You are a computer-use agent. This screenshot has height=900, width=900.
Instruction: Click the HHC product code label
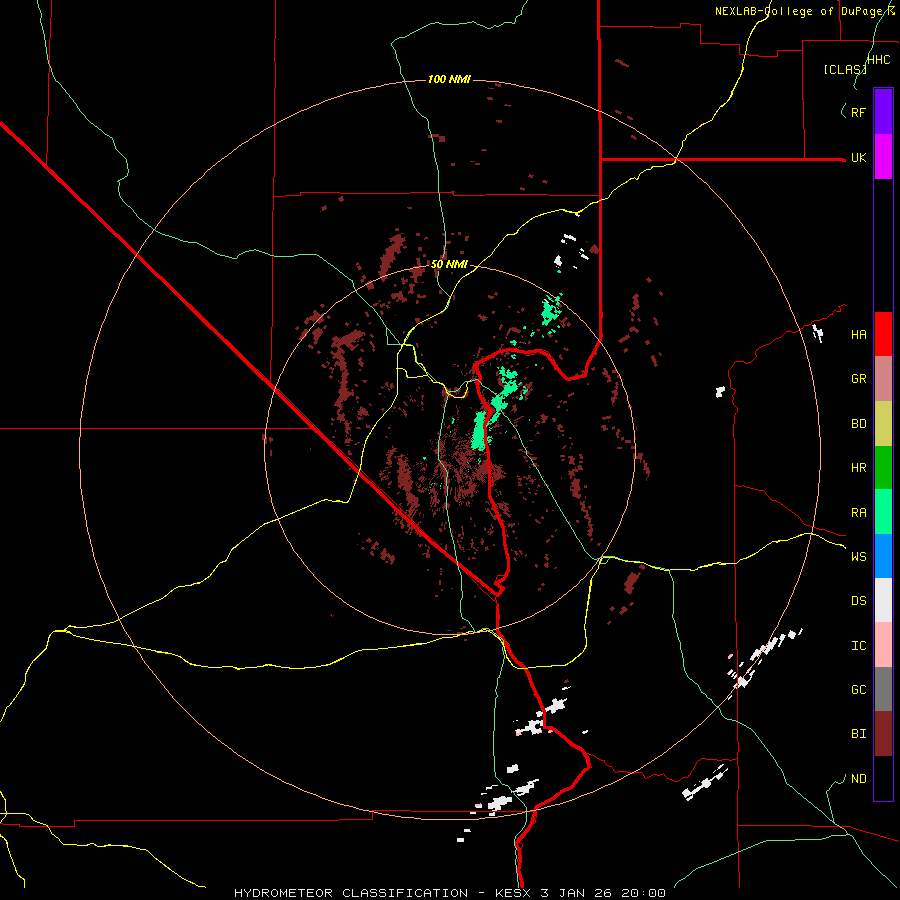point(879,60)
